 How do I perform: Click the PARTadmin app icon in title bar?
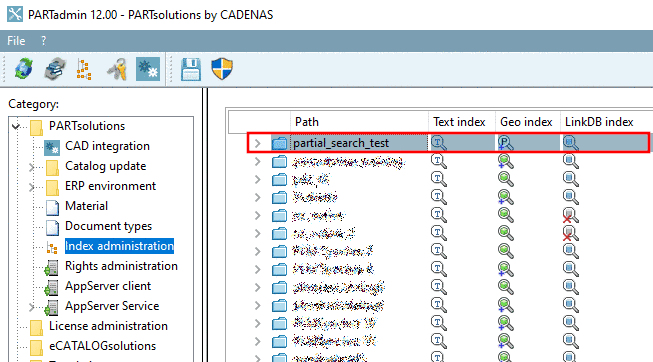point(15,15)
